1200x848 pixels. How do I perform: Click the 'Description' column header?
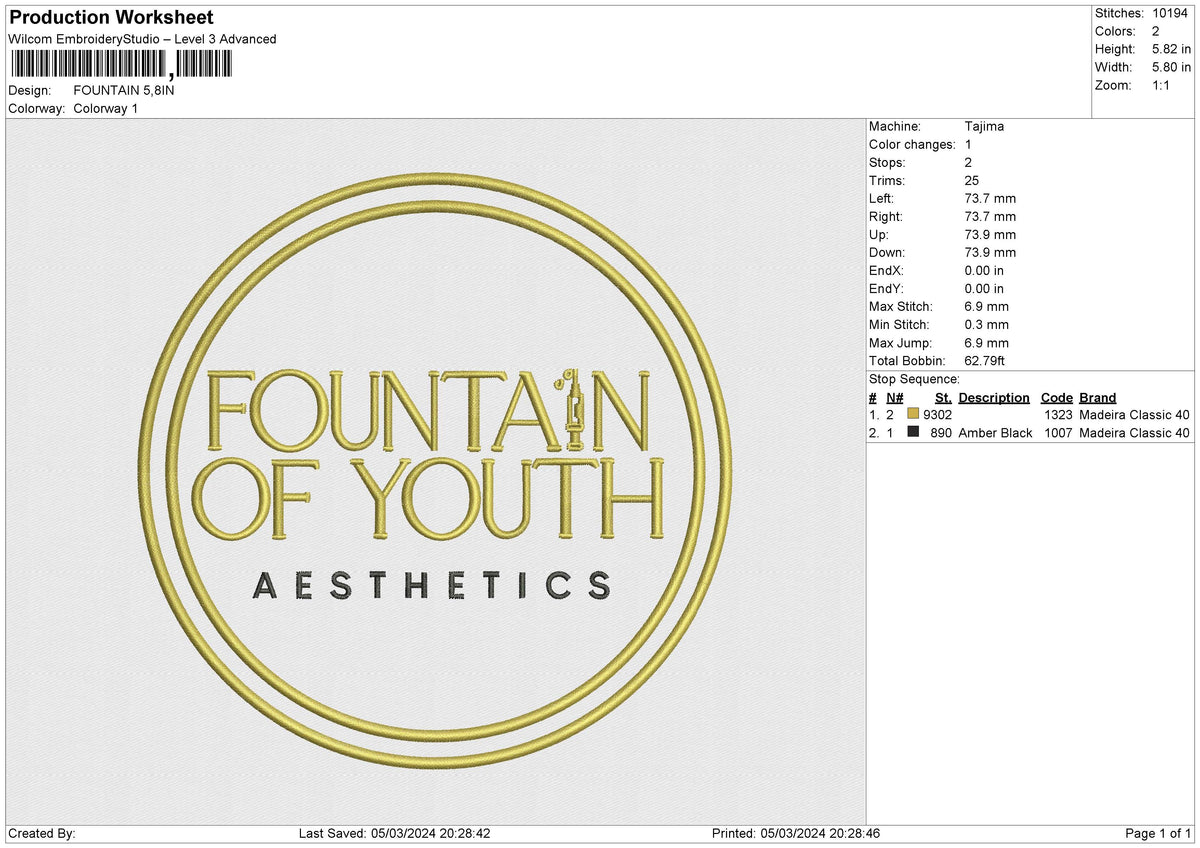pos(993,398)
